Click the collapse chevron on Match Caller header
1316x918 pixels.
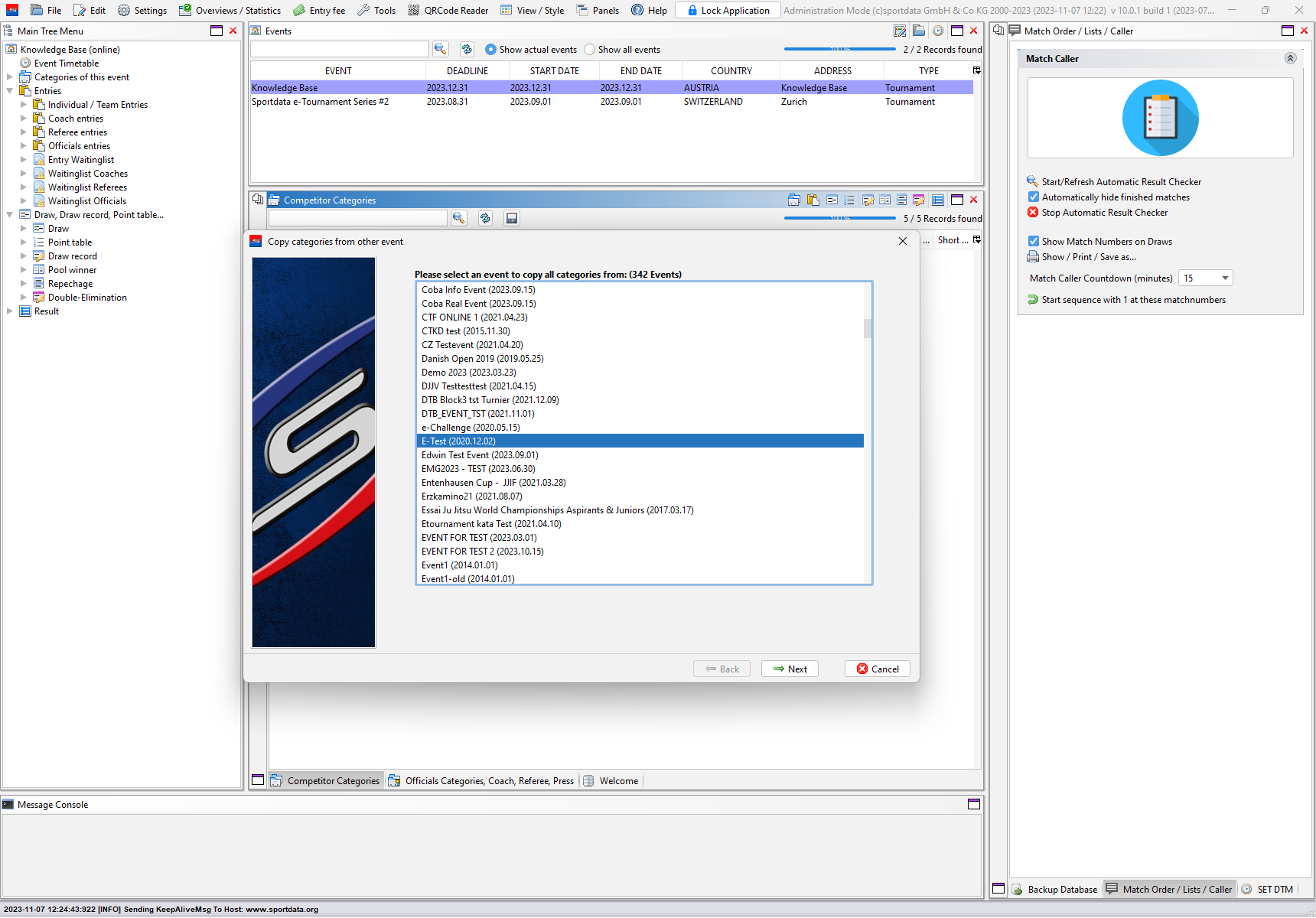1290,58
